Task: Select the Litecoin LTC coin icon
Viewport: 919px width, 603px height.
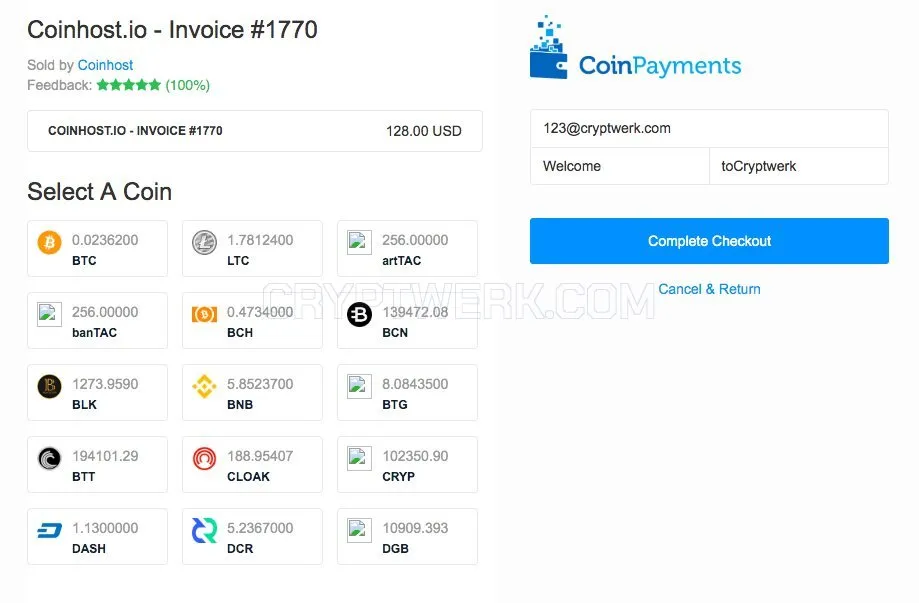Action: pyautogui.click(x=205, y=242)
